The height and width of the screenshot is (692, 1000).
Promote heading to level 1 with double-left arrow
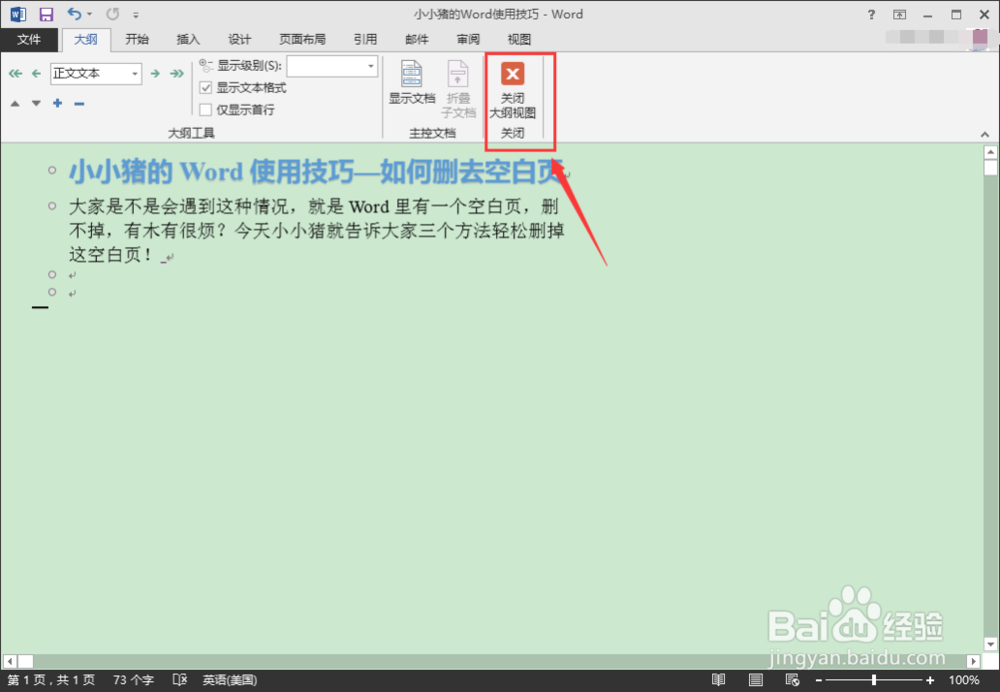click(x=13, y=73)
